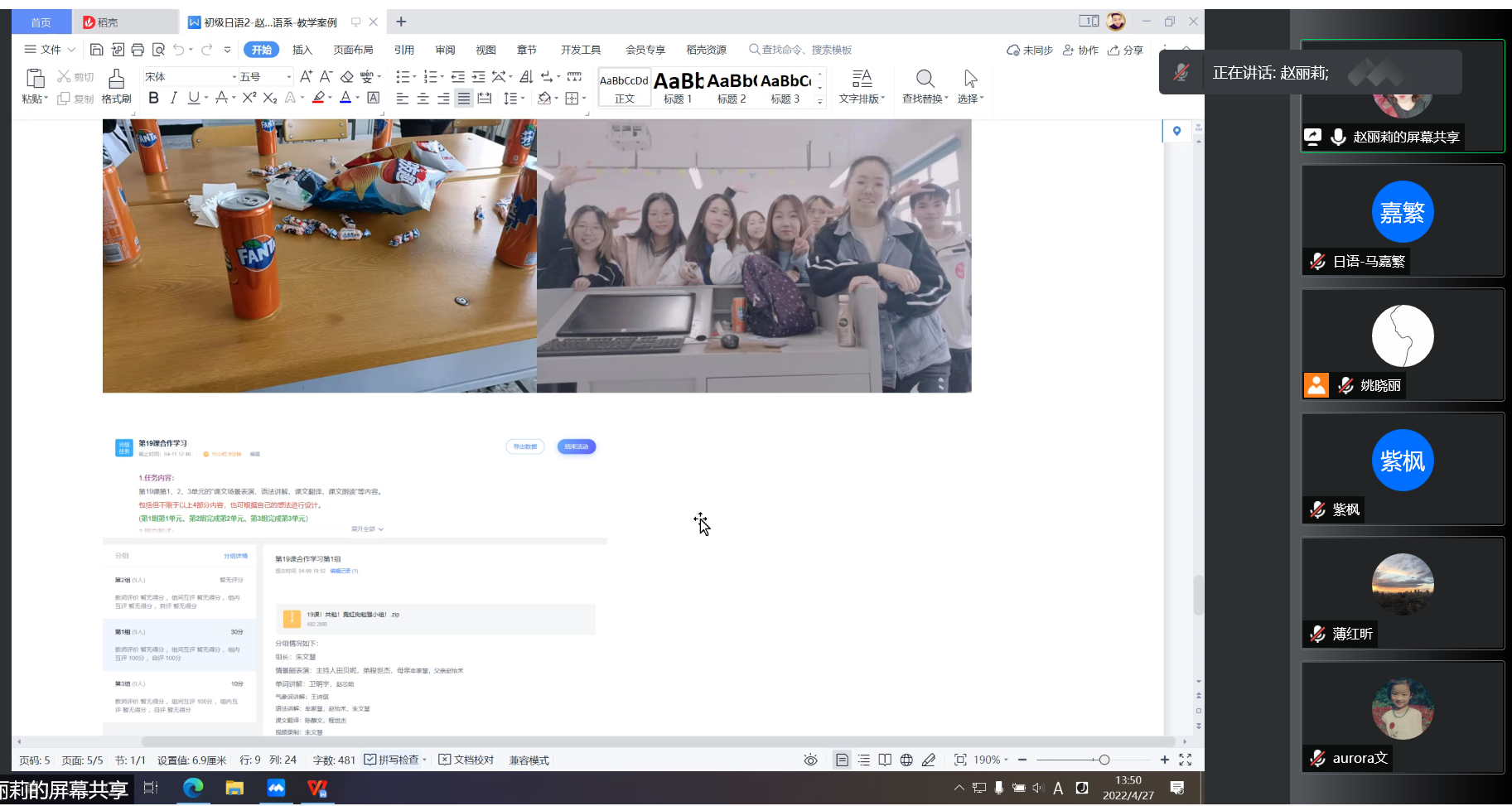The image size is (1512, 806).
Task: Switch to the 插入 ribbon tab
Action: (x=302, y=50)
